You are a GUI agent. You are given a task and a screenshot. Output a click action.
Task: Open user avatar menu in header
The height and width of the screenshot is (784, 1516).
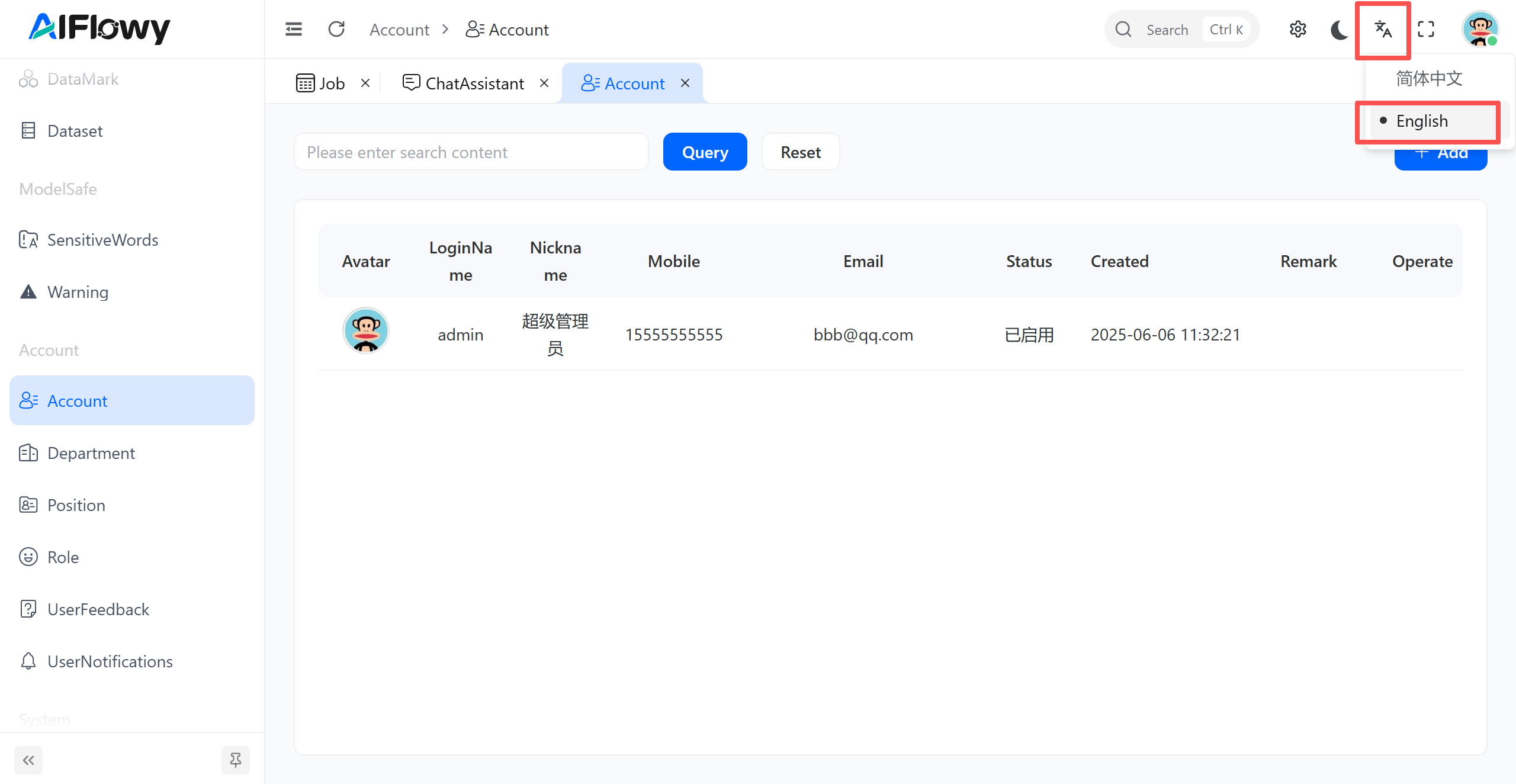(1479, 29)
